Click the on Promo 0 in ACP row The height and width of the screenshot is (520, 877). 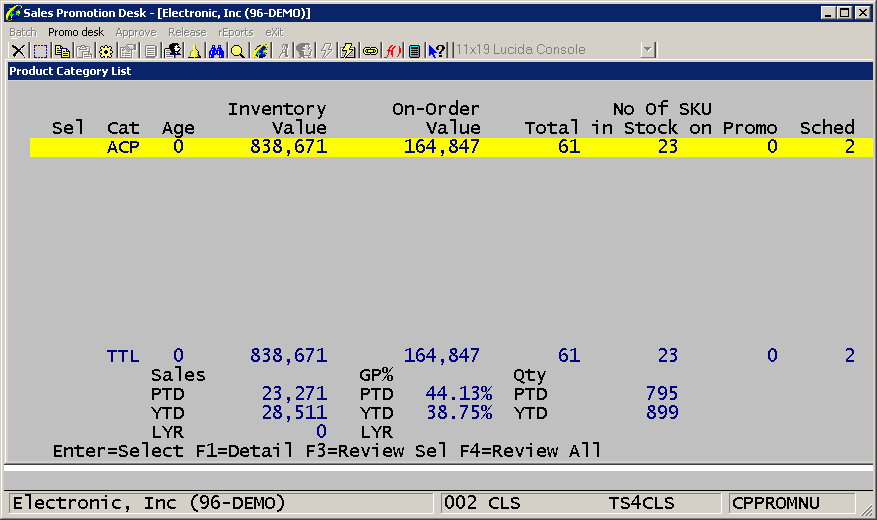coord(772,147)
